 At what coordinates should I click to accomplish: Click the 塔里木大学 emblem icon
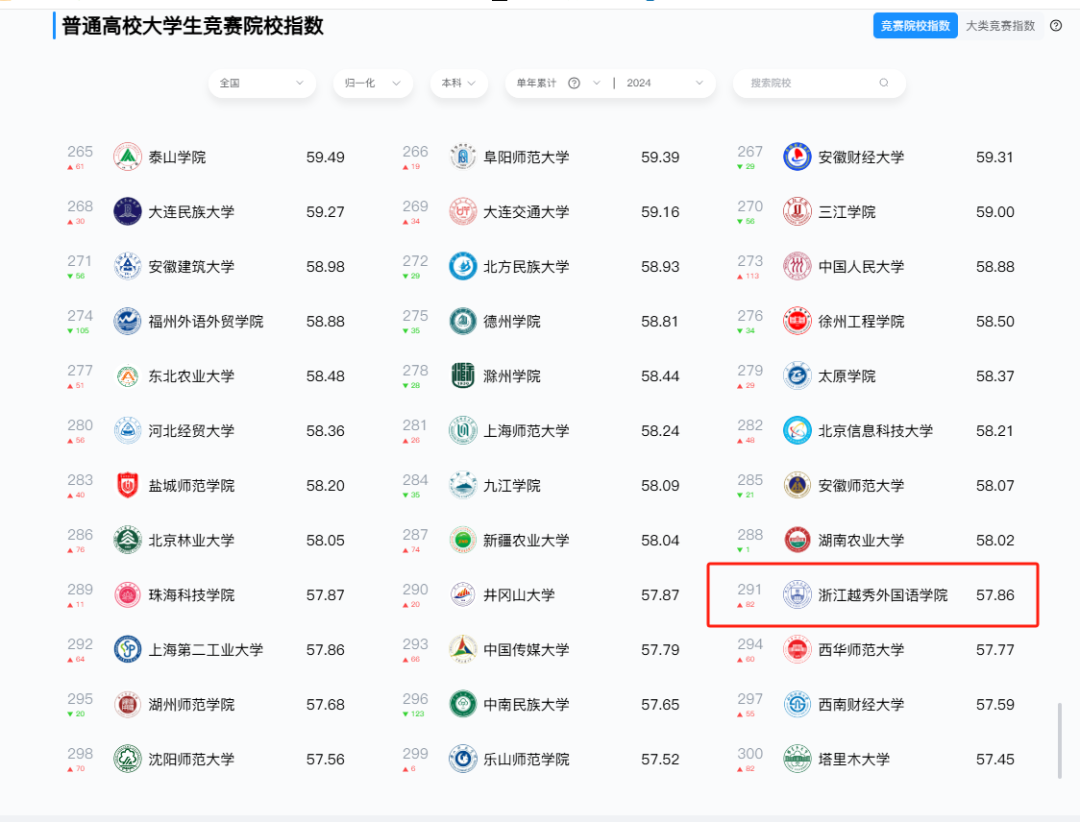(797, 758)
